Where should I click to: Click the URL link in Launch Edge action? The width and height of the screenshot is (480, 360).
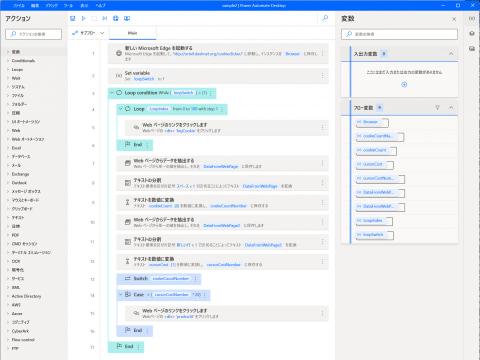[x=208, y=54]
